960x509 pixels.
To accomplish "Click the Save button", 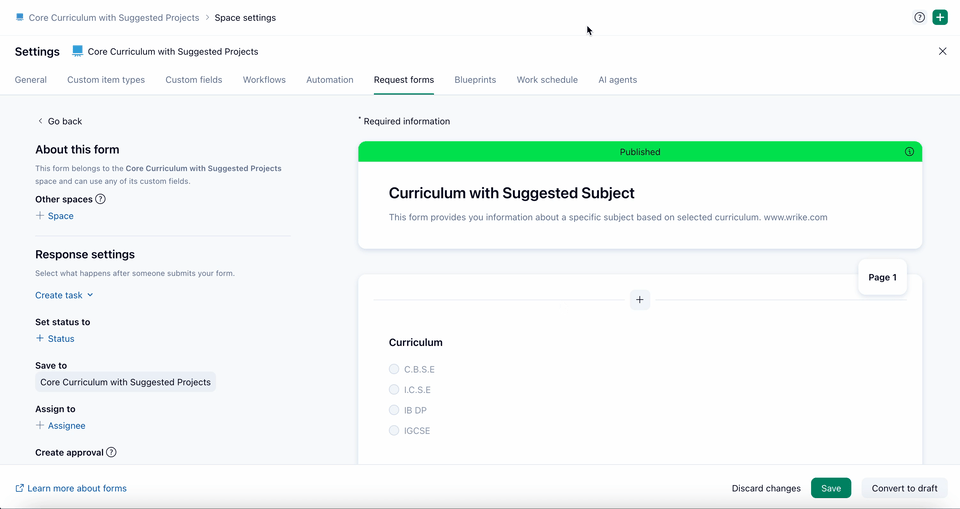I will pyautogui.click(x=831, y=488).
